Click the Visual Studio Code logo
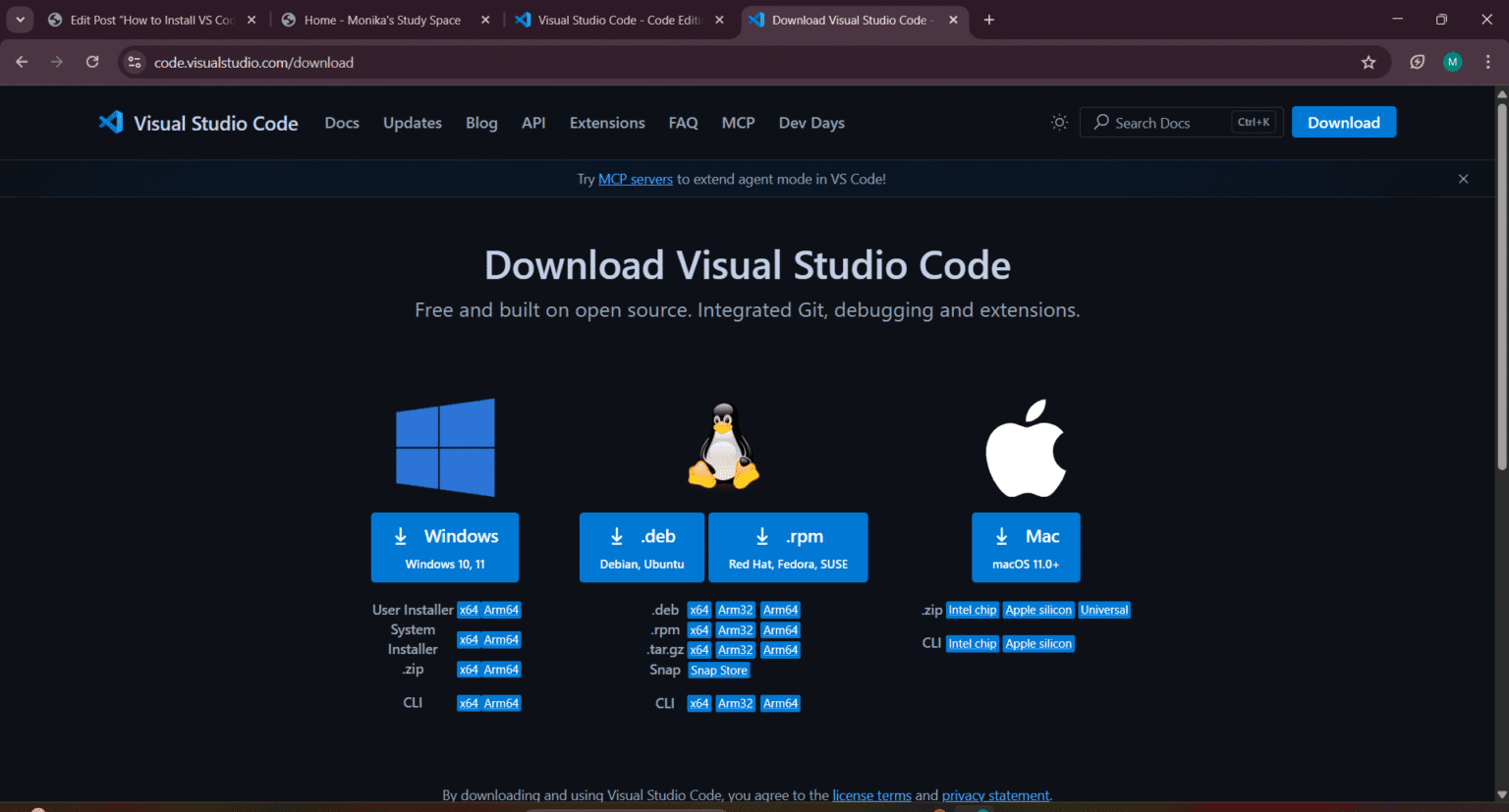This screenshot has width=1509, height=812. [110, 122]
